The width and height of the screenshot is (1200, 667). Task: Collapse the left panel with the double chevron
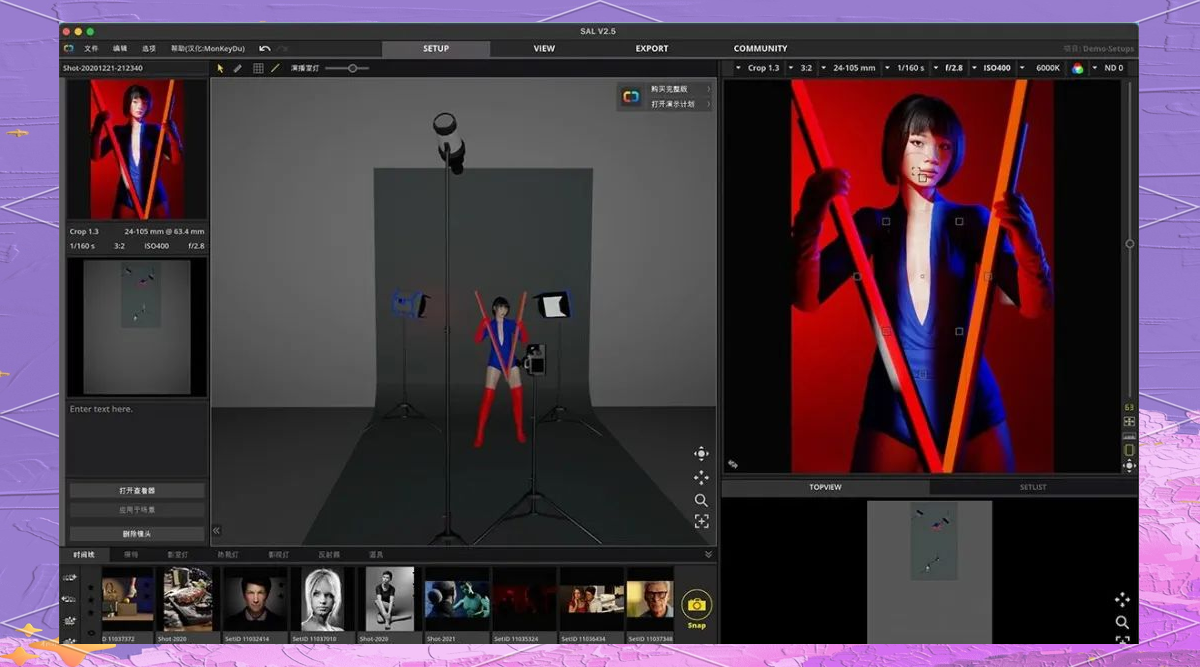[216, 531]
